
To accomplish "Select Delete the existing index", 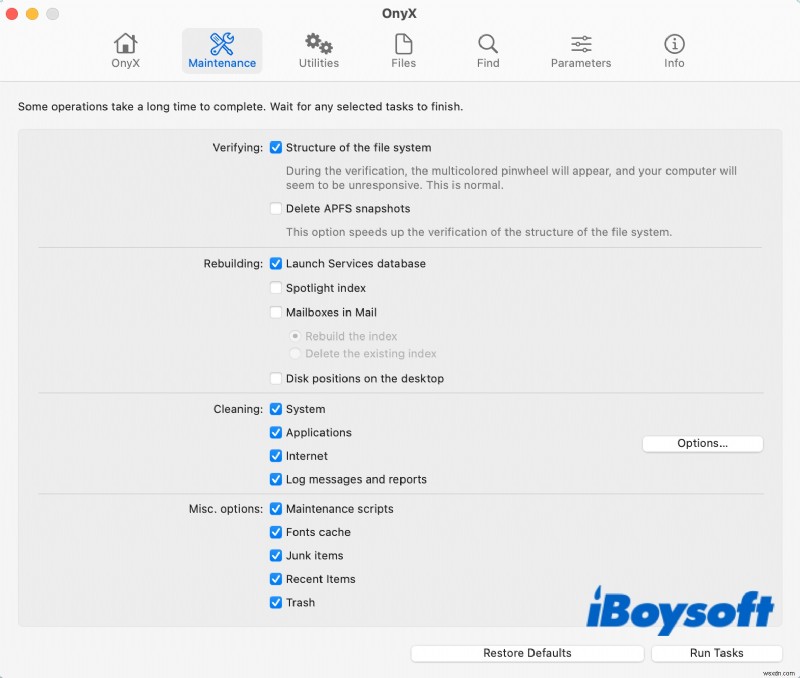I will tap(295, 354).
